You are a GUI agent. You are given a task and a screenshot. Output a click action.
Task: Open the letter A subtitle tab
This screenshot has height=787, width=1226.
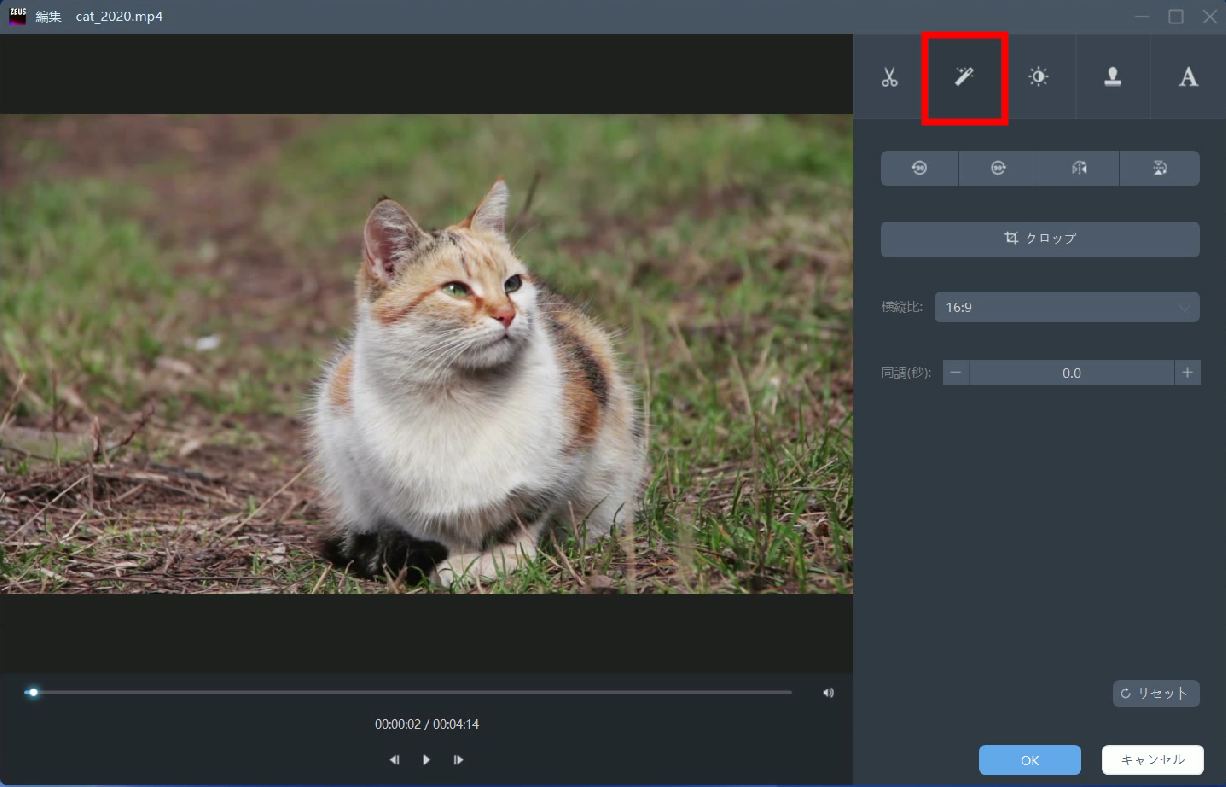1188,77
